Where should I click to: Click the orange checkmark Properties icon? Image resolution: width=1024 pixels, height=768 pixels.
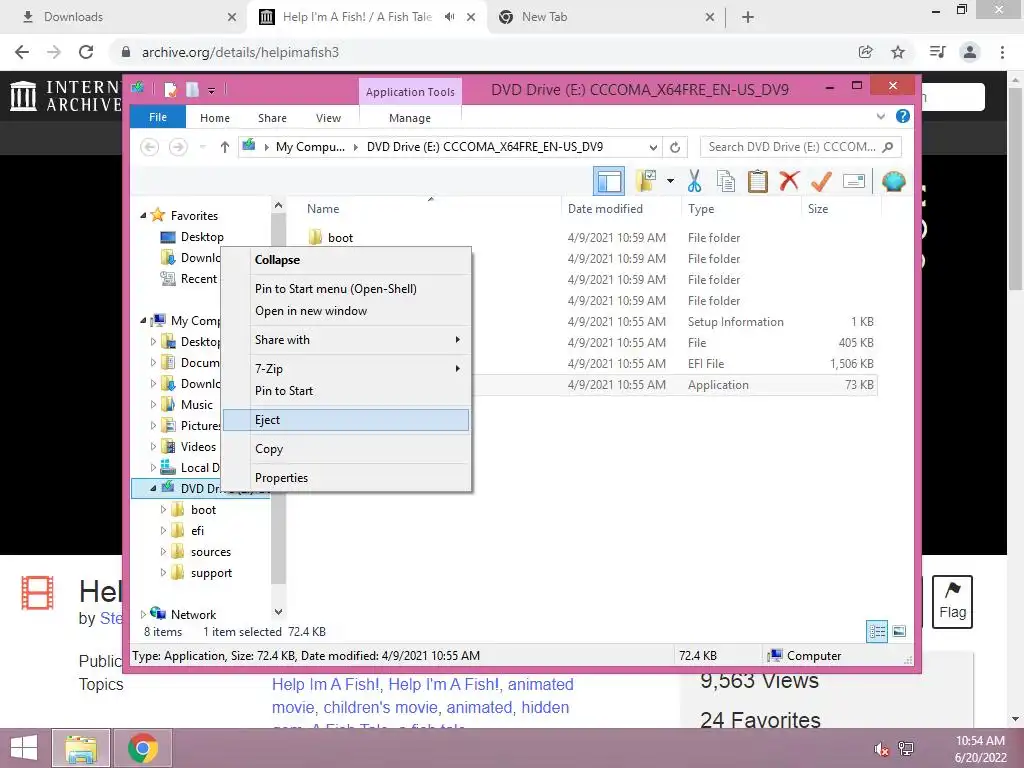[821, 181]
